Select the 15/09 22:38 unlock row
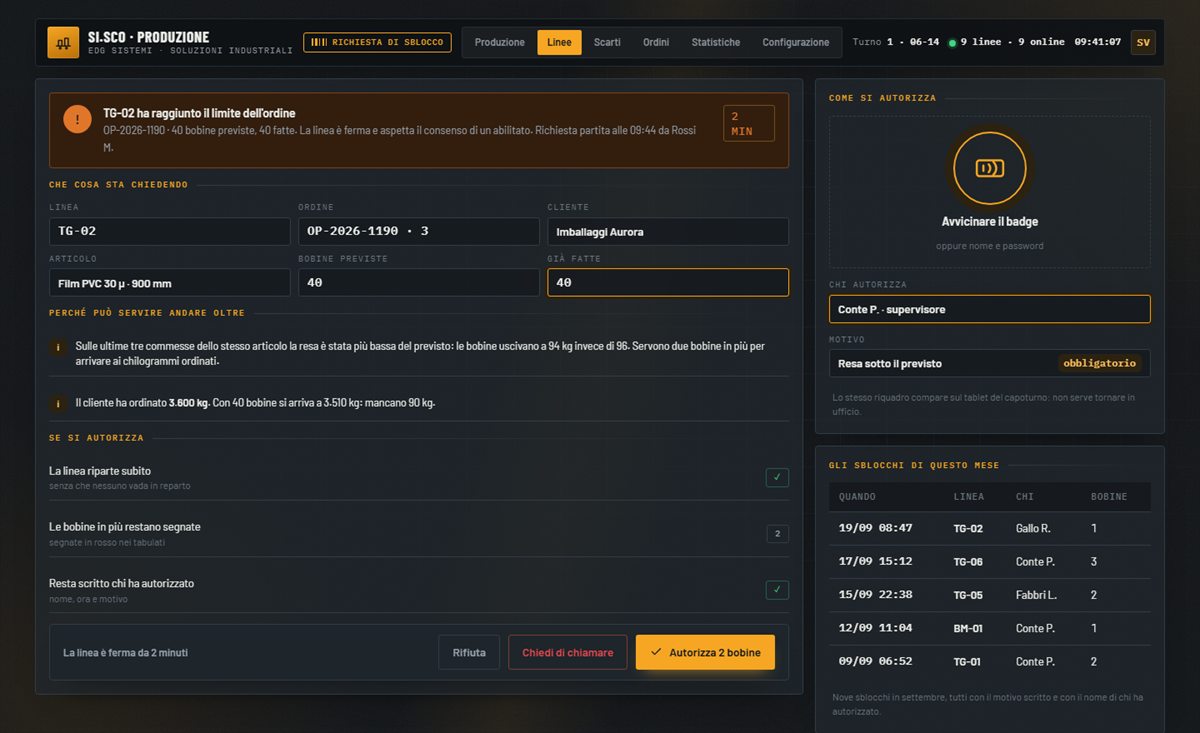 pyautogui.click(x=990, y=595)
